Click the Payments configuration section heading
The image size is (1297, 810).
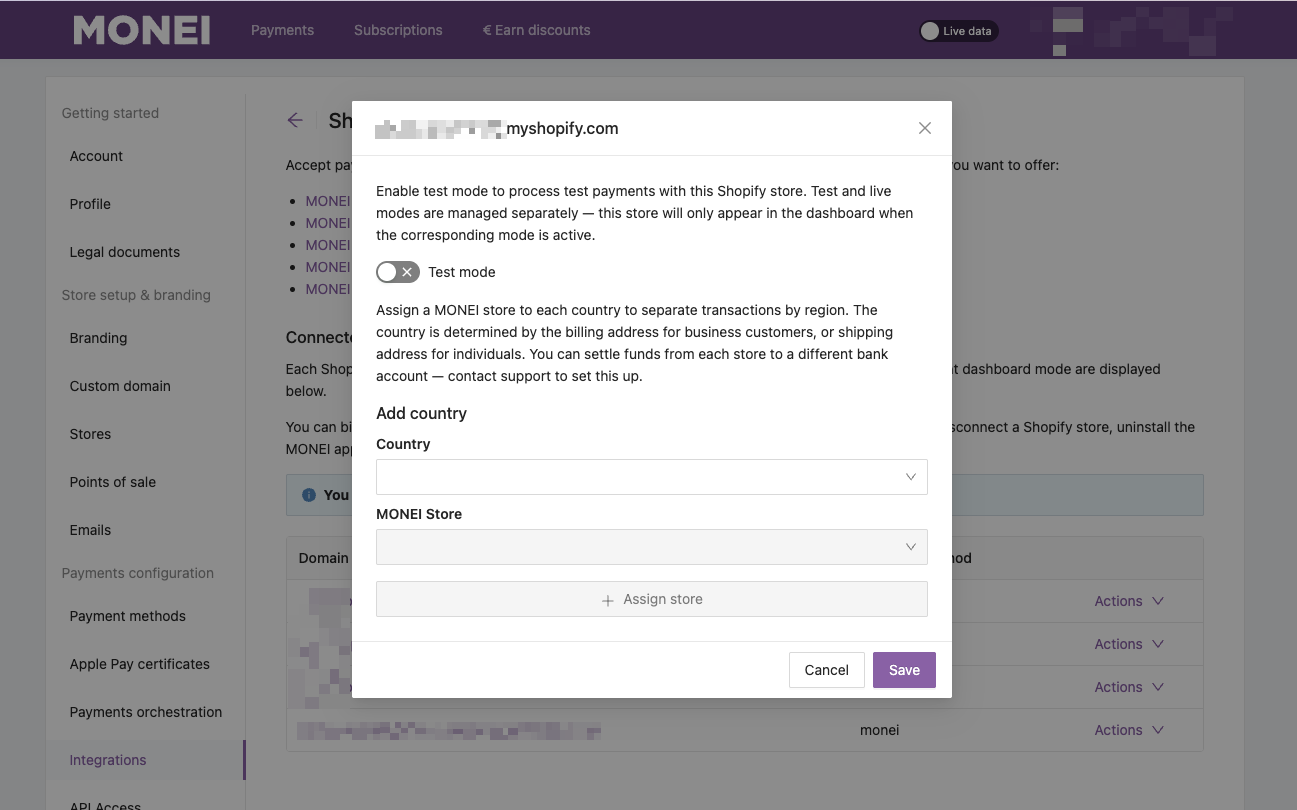pos(138,573)
